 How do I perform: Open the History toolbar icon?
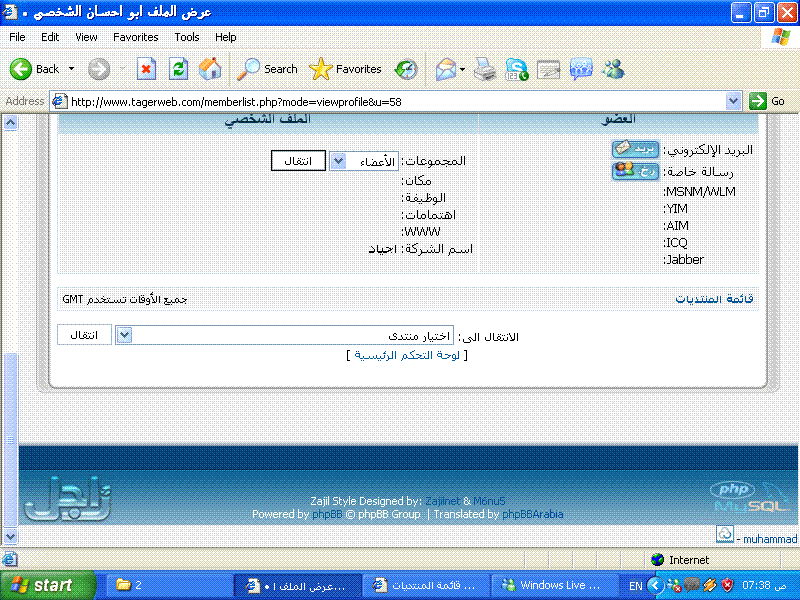tap(406, 69)
